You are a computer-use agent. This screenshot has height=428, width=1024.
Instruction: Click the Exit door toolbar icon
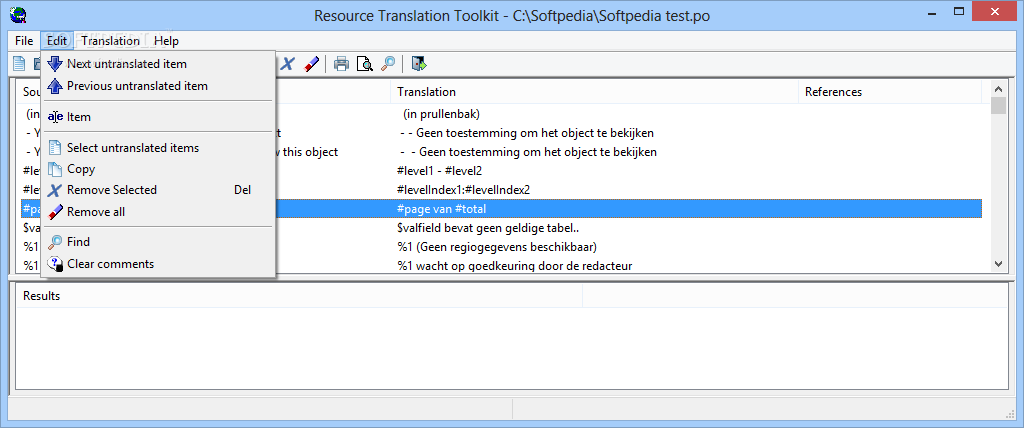point(419,63)
